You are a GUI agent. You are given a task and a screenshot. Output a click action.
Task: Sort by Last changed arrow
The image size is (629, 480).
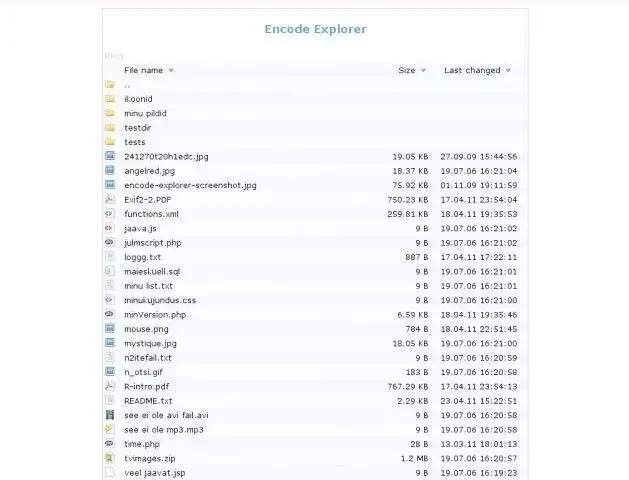508,71
